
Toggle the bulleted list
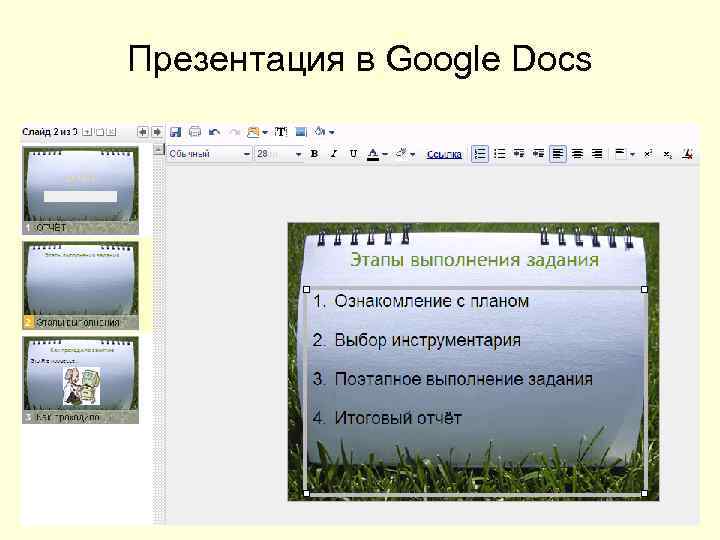[500, 154]
